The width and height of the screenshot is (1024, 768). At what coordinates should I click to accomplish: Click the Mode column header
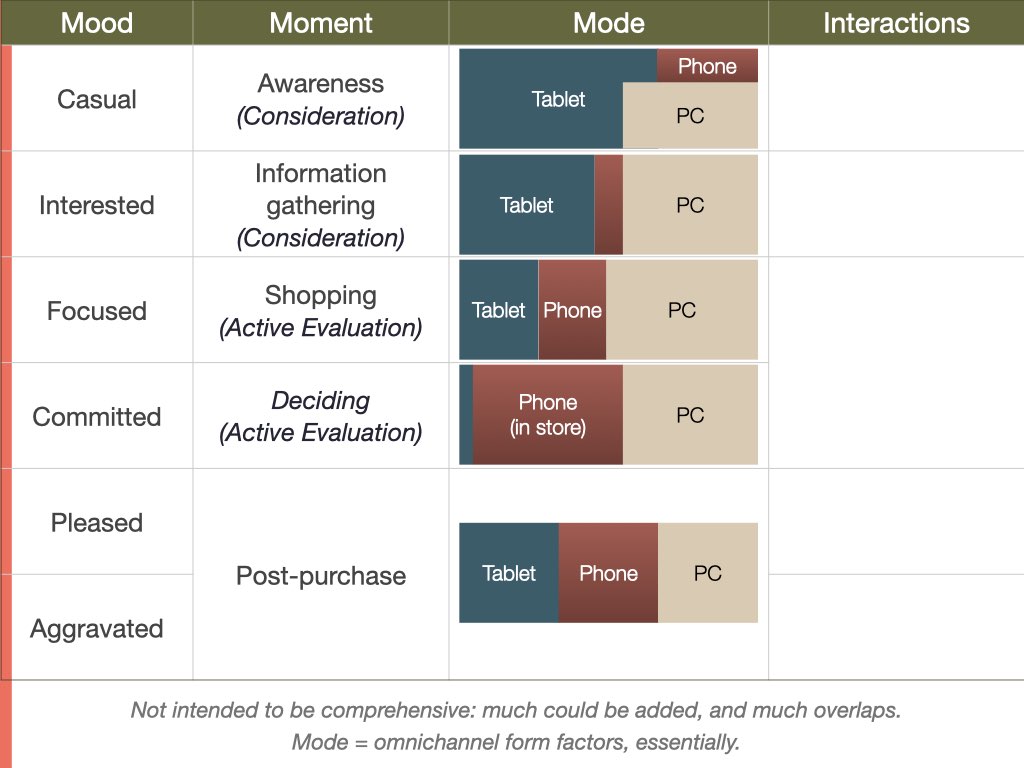[x=609, y=22]
